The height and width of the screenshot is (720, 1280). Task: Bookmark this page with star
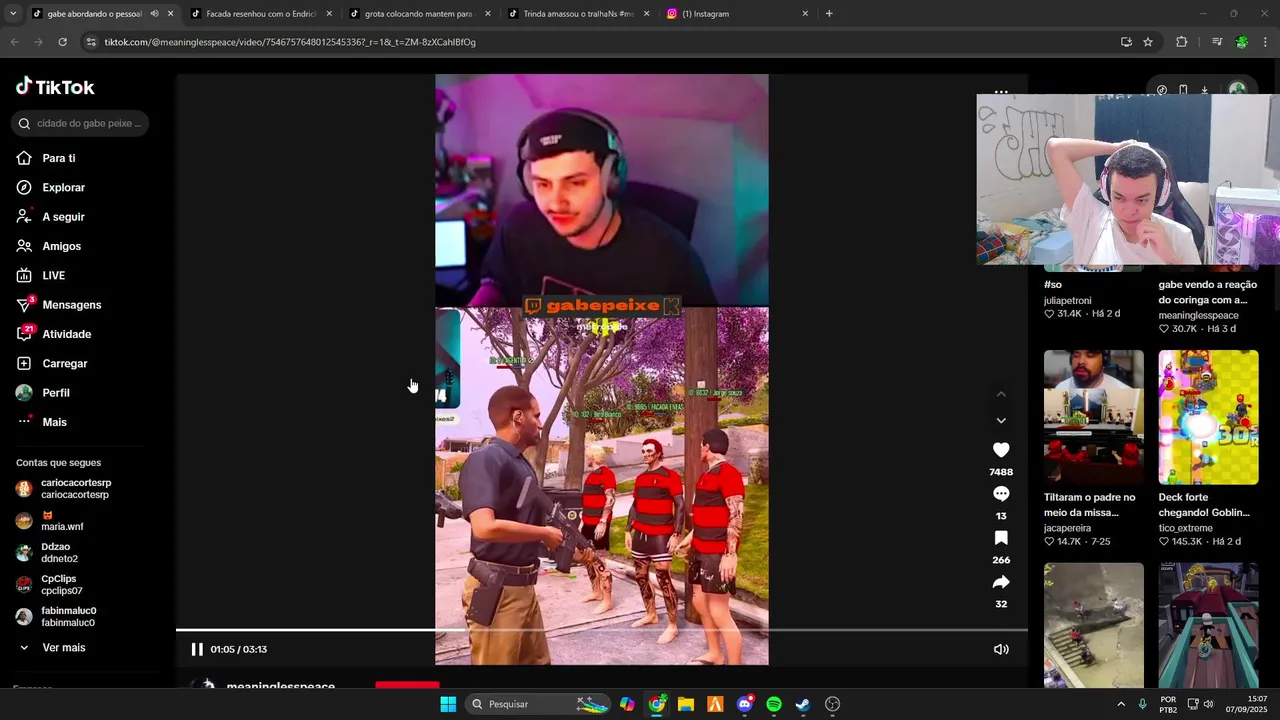pyautogui.click(x=1148, y=42)
